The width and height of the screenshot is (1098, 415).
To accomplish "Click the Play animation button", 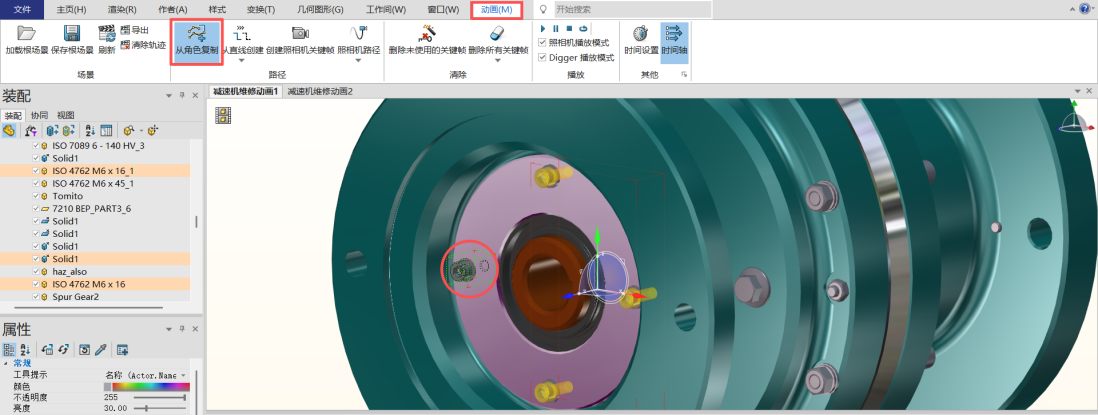I will click(x=543, y=29).
